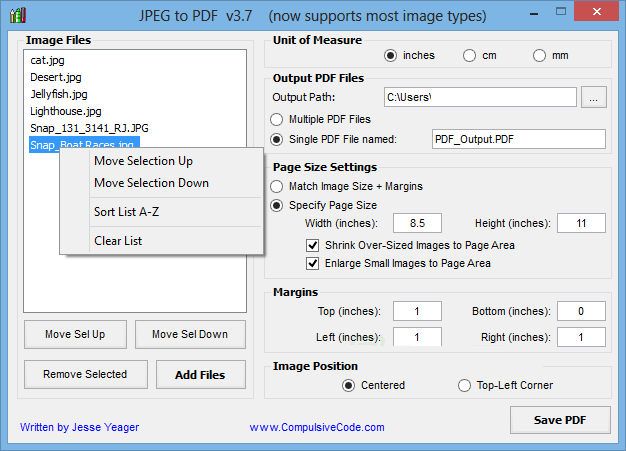Open the www.CompulsiveCode.com link
626x451 pixels.
tap(317, 427)
